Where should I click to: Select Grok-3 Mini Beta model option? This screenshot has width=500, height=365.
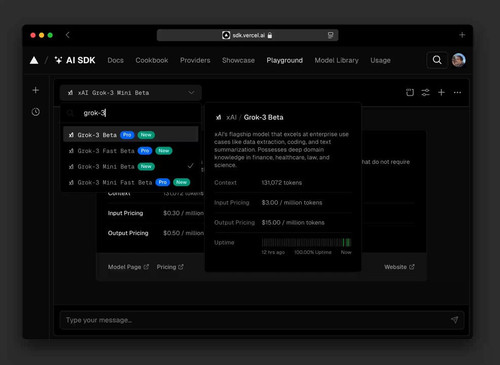[131, 166]
